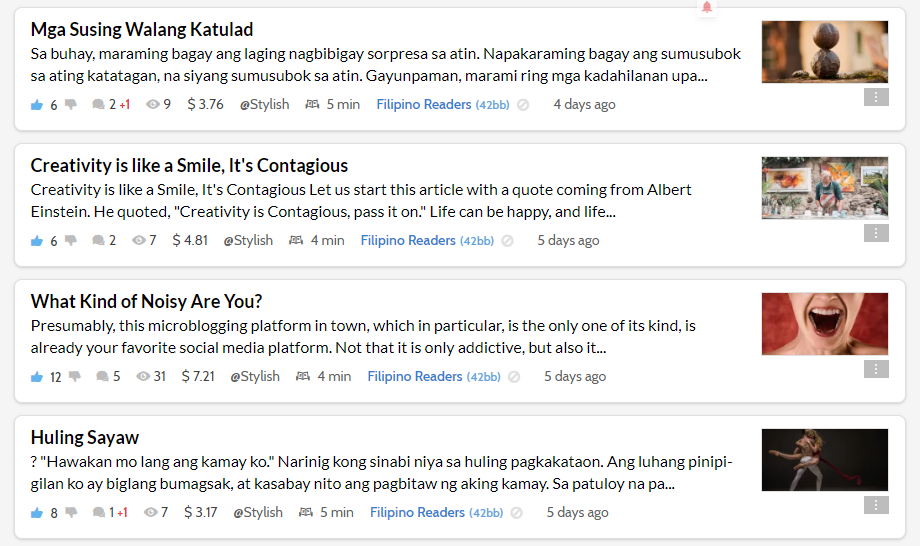Image resolution: width=920 pixels, height=546 pixels.
Task: Click thumbs up on Huling Sayaw post
Action: pyautogui.click(x=37, y=513)
